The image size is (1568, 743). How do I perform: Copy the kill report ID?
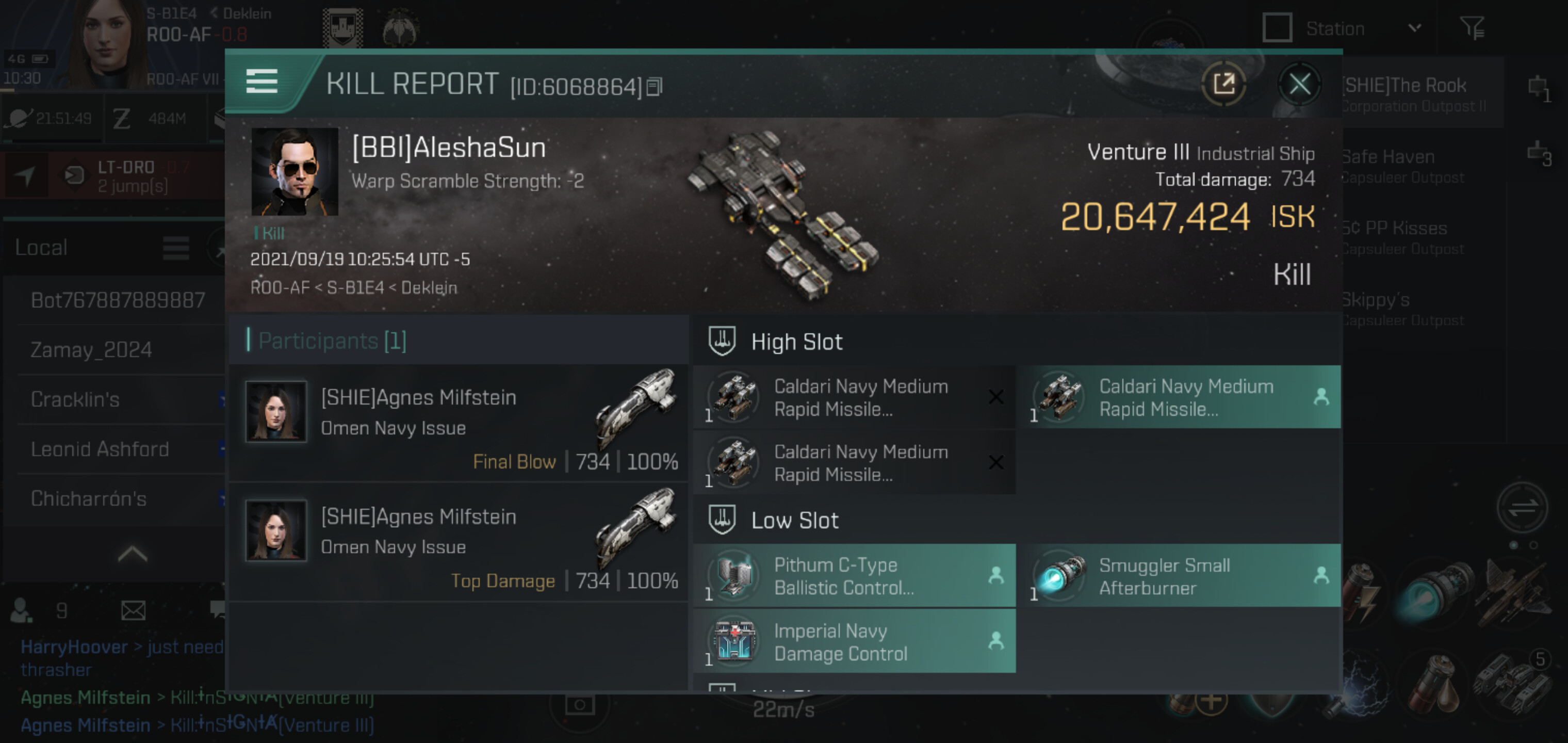(x=655, y=87)
